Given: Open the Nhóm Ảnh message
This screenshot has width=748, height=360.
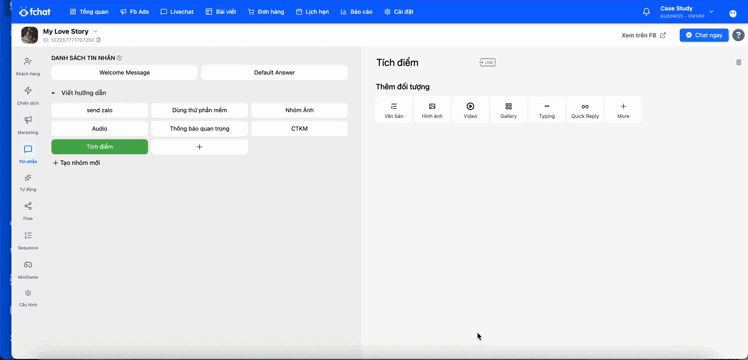Looking at the screenshot, I should click(299, 110).
